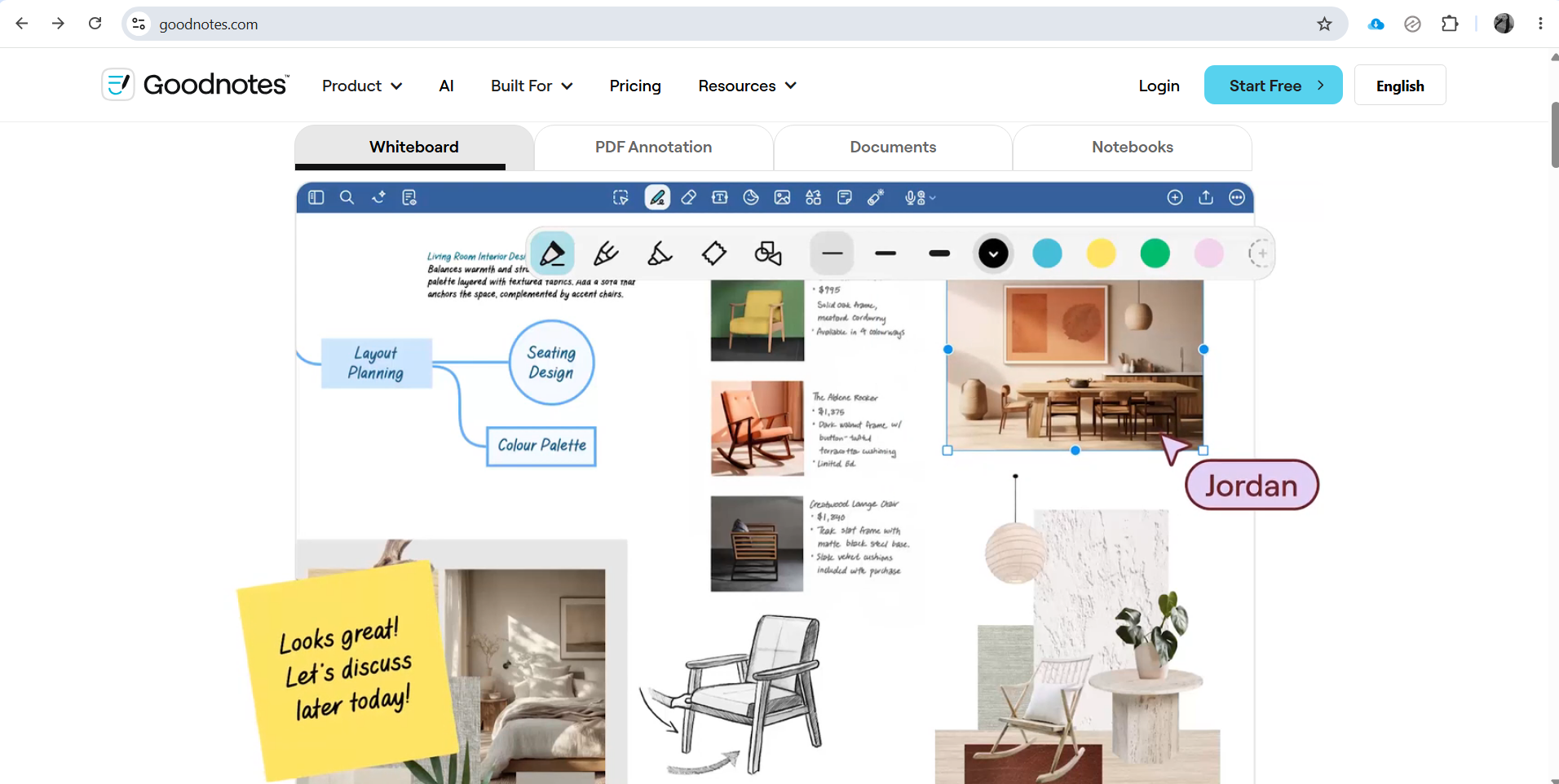The height and width of the screenshot is (784, 1559).
Task: Click the Start Free button
Action: click(1274, 85)
